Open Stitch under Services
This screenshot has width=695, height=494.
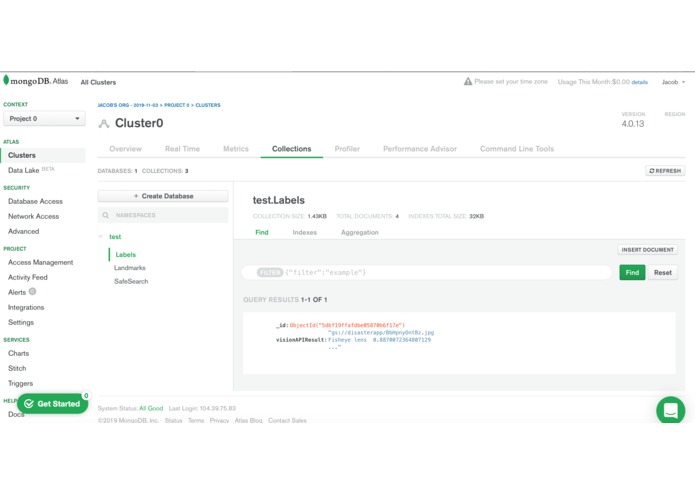(x=17, y=369)
